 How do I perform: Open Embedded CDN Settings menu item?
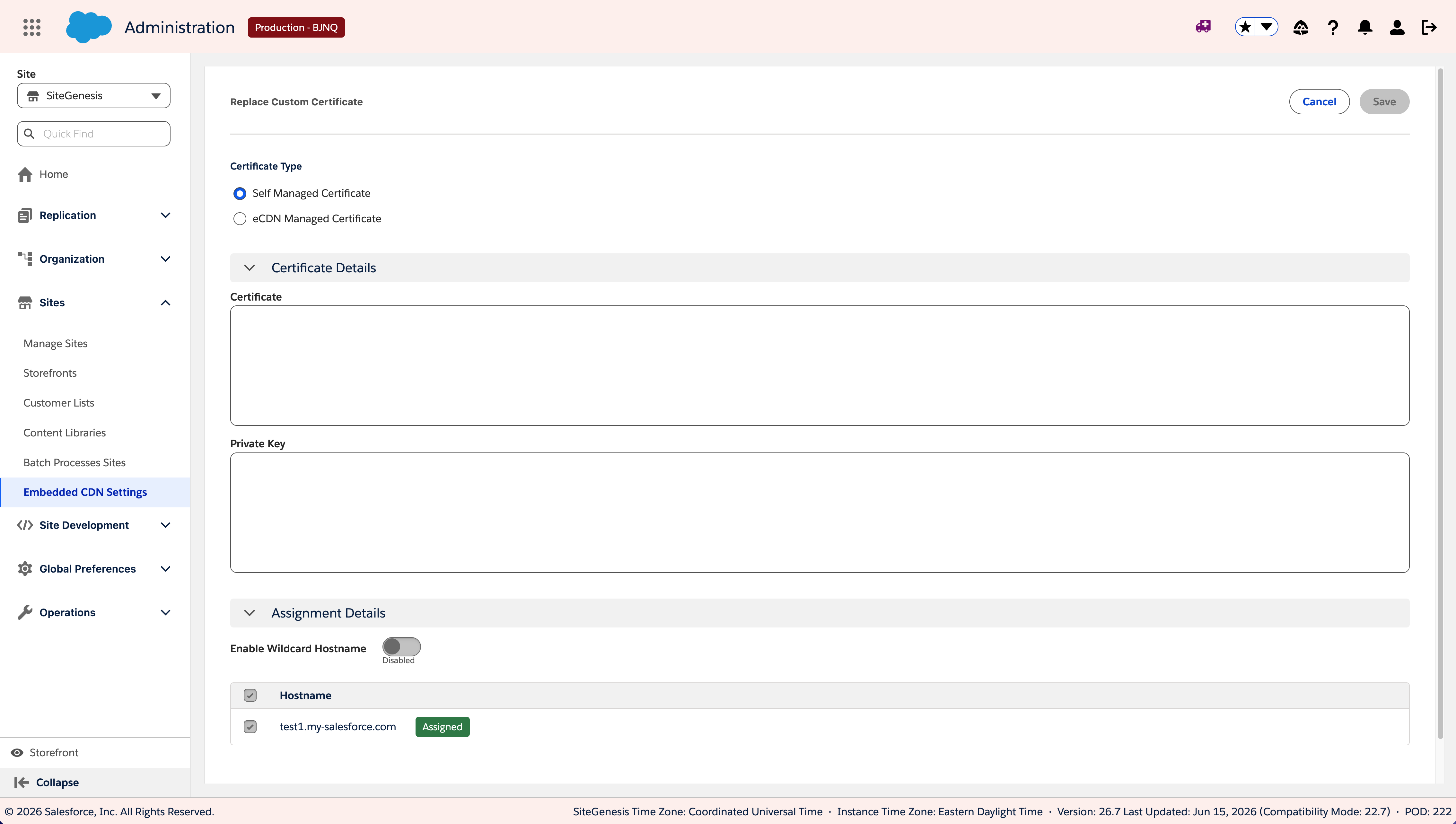tap(95, 492)
